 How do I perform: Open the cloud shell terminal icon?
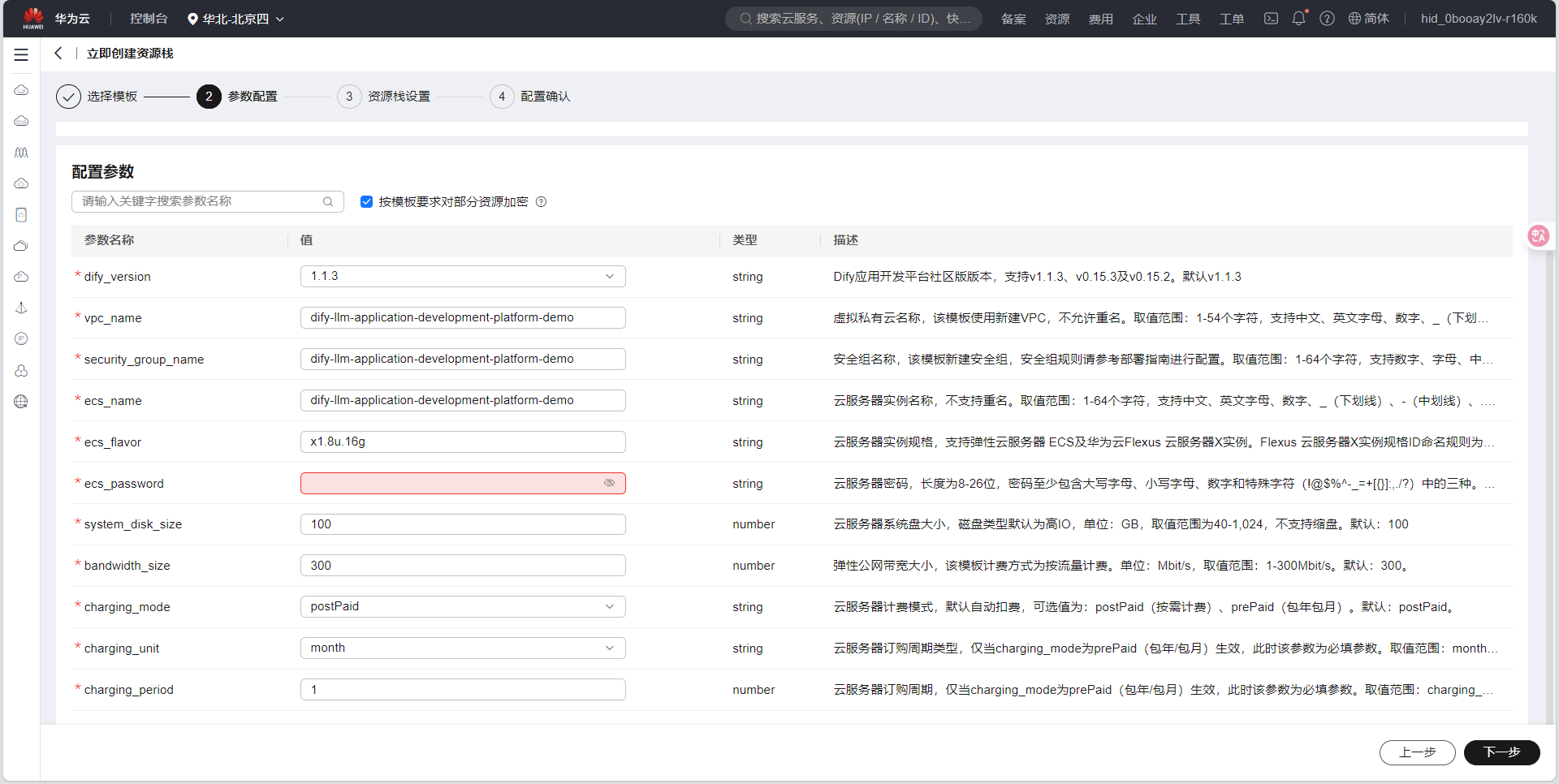tap(1271, 19)
